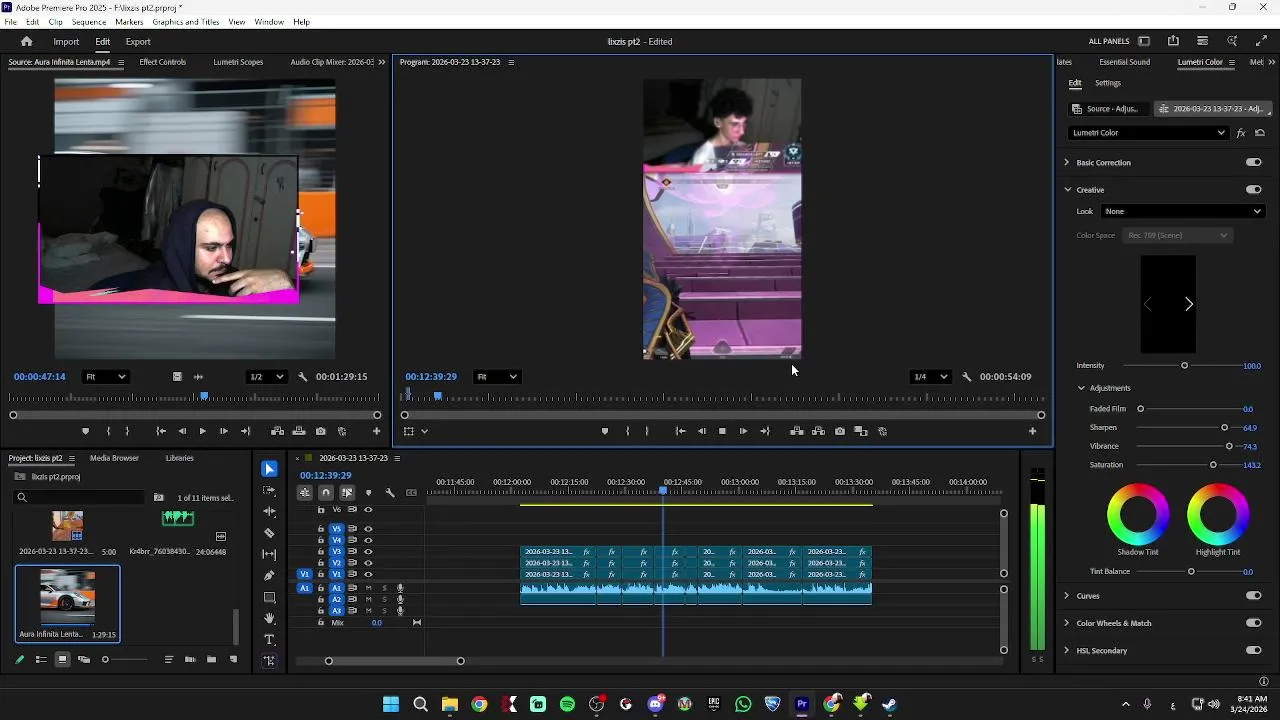Viewport: 1280px width, 720px height.
Task: Expand the Basic Correction section
Action: coord(1066,162)
